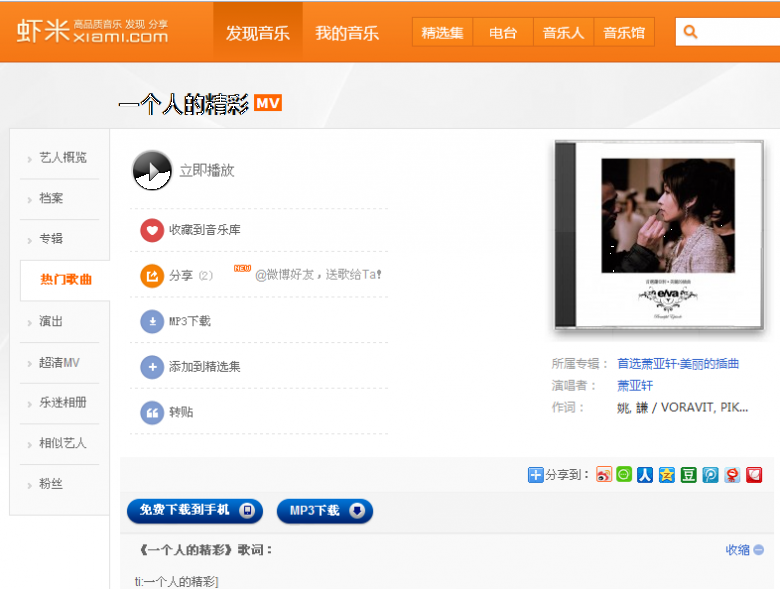Click the quote icon for reposting
This screenshot has height=589, width=780.
[152, 412]
